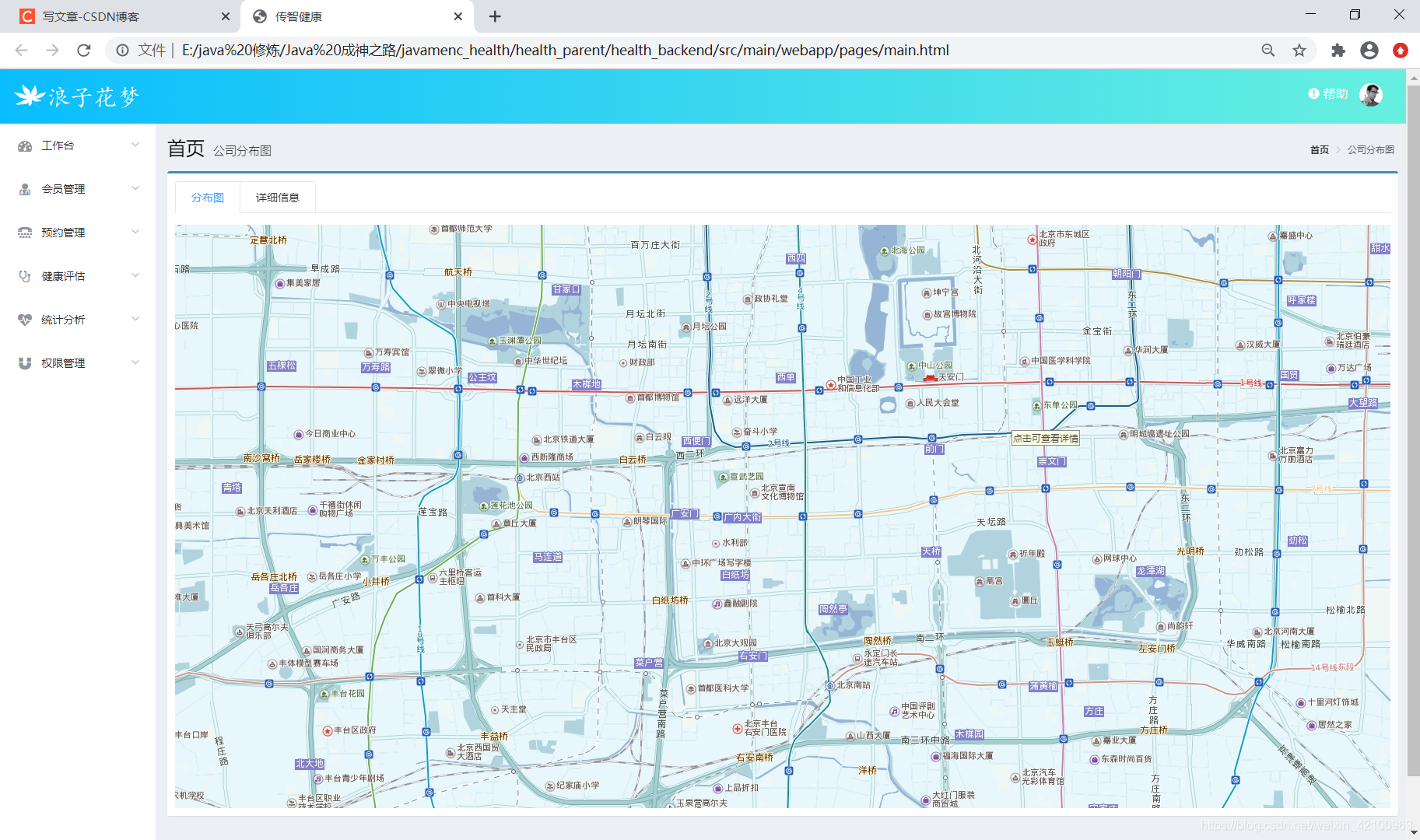Click the 玉渊潭公园 marker on map
Screen dimensions: 1420x840
(x=493, y=341)
